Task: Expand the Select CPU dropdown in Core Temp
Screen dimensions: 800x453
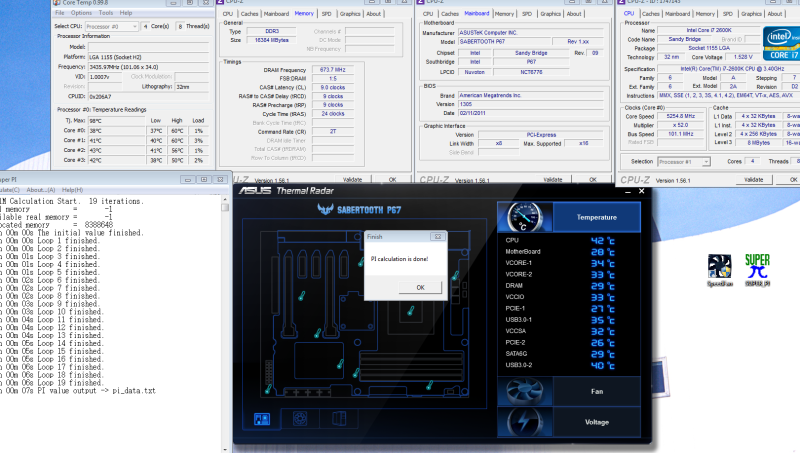Action: 134,26
